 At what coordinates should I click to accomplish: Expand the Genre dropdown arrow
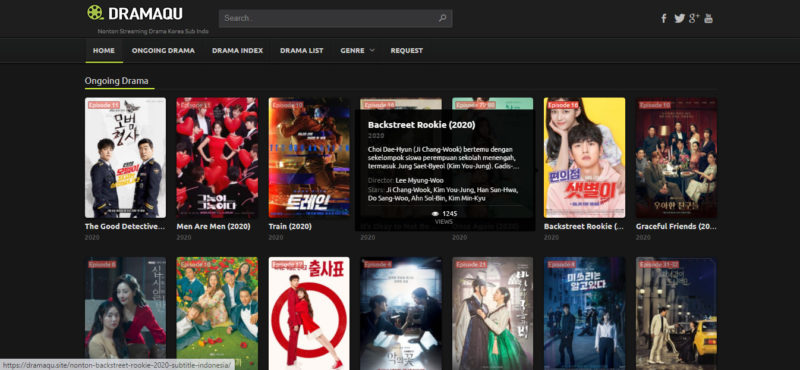click(372, 50)
